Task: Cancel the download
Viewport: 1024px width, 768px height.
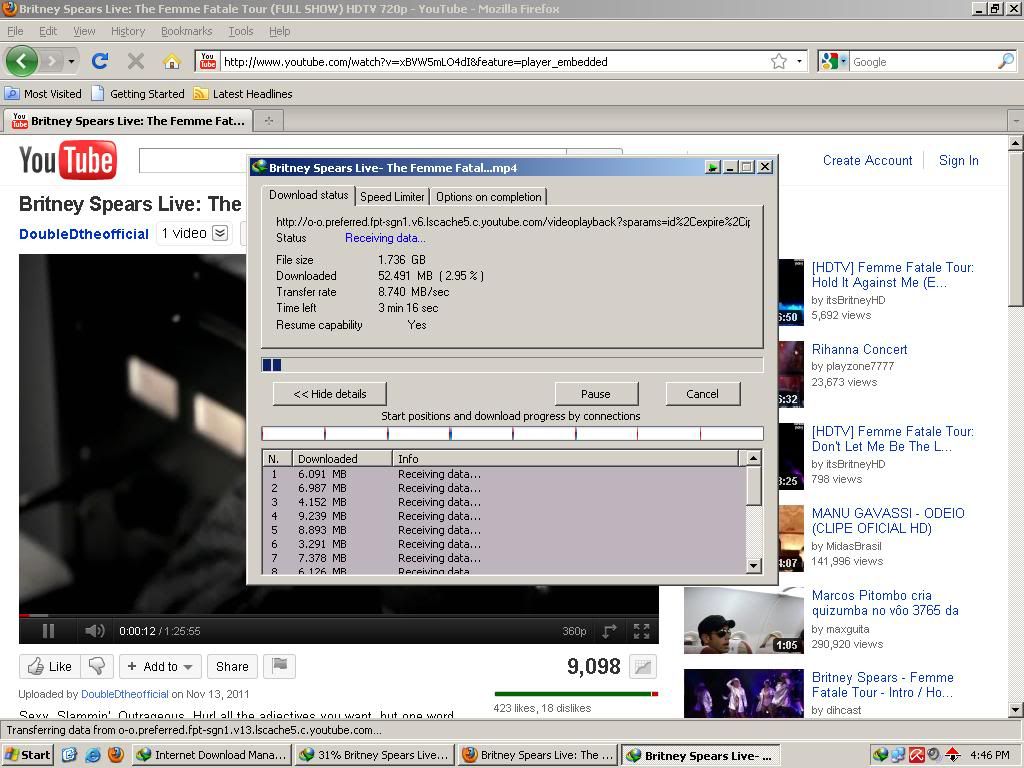Action: (702, 394)
